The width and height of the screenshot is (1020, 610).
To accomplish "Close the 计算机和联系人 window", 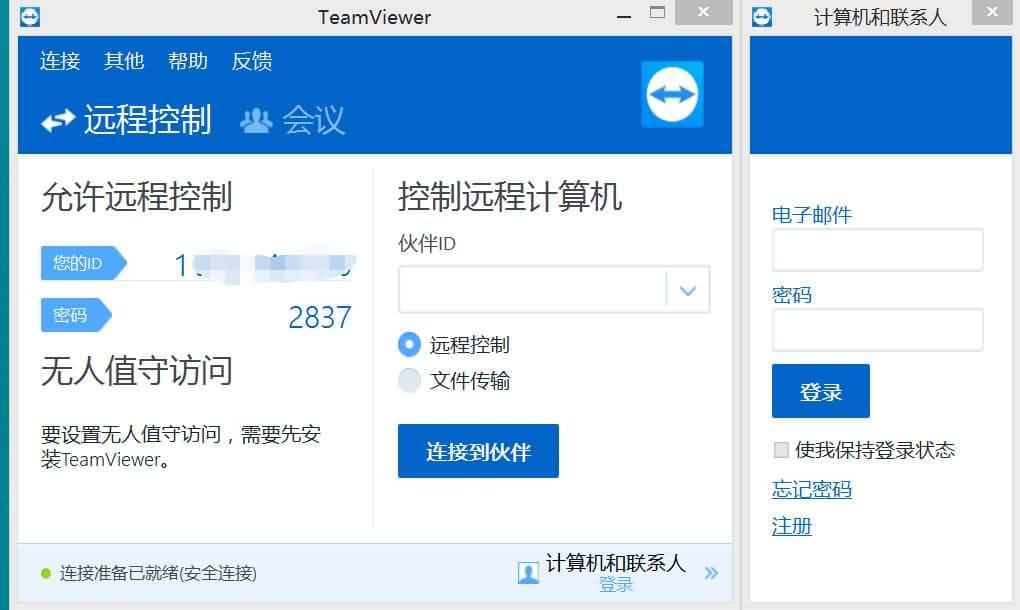I will click(992, 12).
